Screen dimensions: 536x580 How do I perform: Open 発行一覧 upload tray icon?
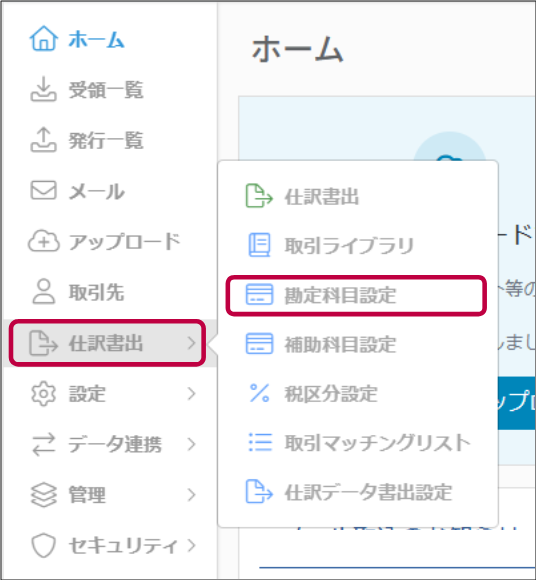click(x=44, y=140)
